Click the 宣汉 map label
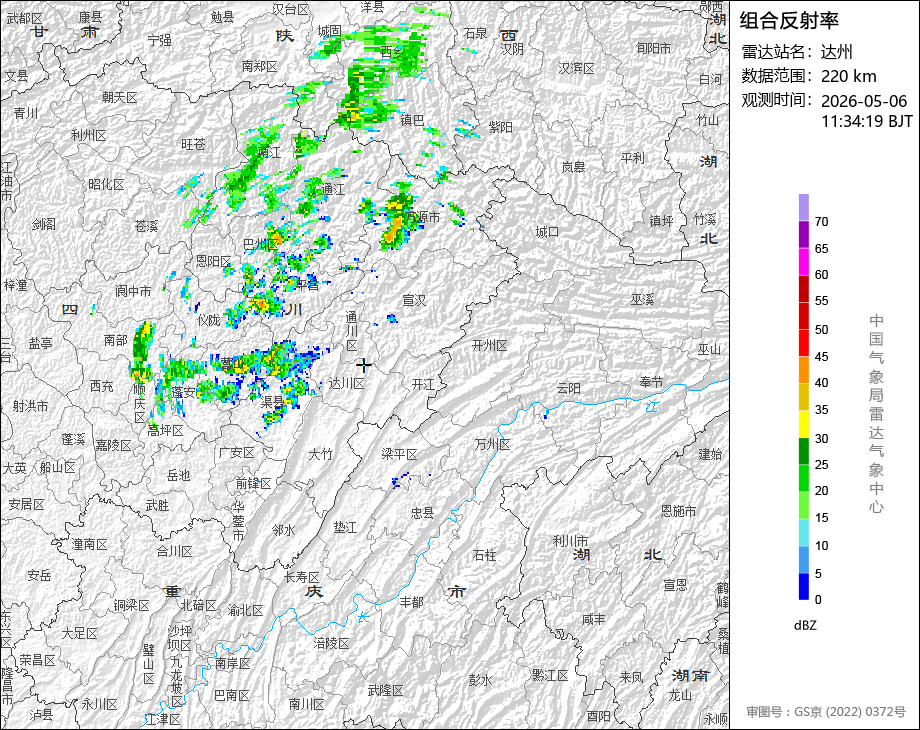This screenshot has height=730, width=920. pyautogui.click(x=414, y=300)
